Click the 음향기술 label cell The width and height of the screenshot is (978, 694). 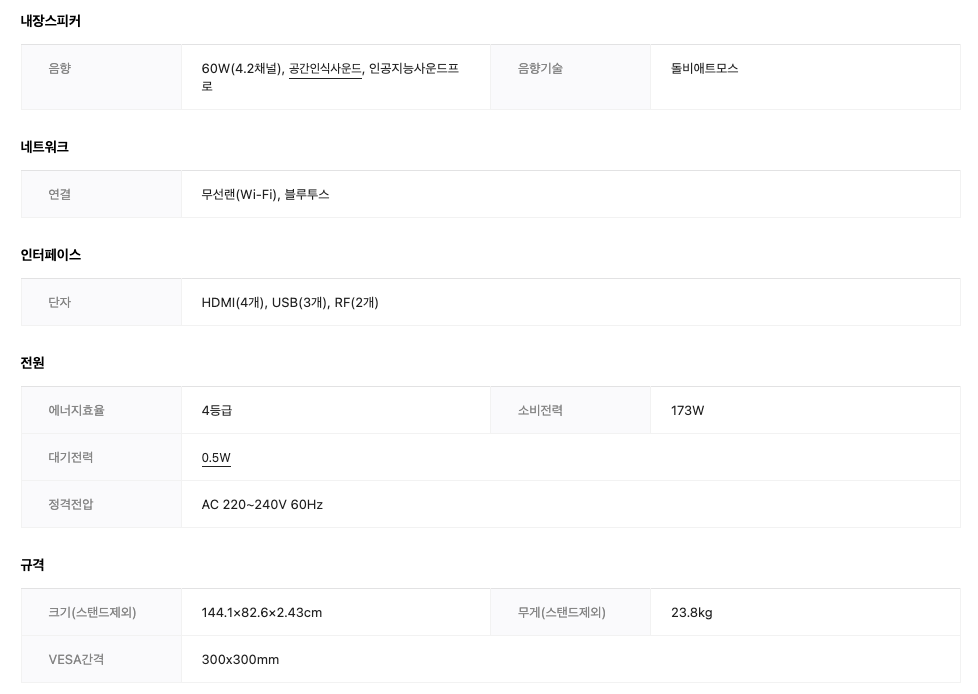pos(570,77)
